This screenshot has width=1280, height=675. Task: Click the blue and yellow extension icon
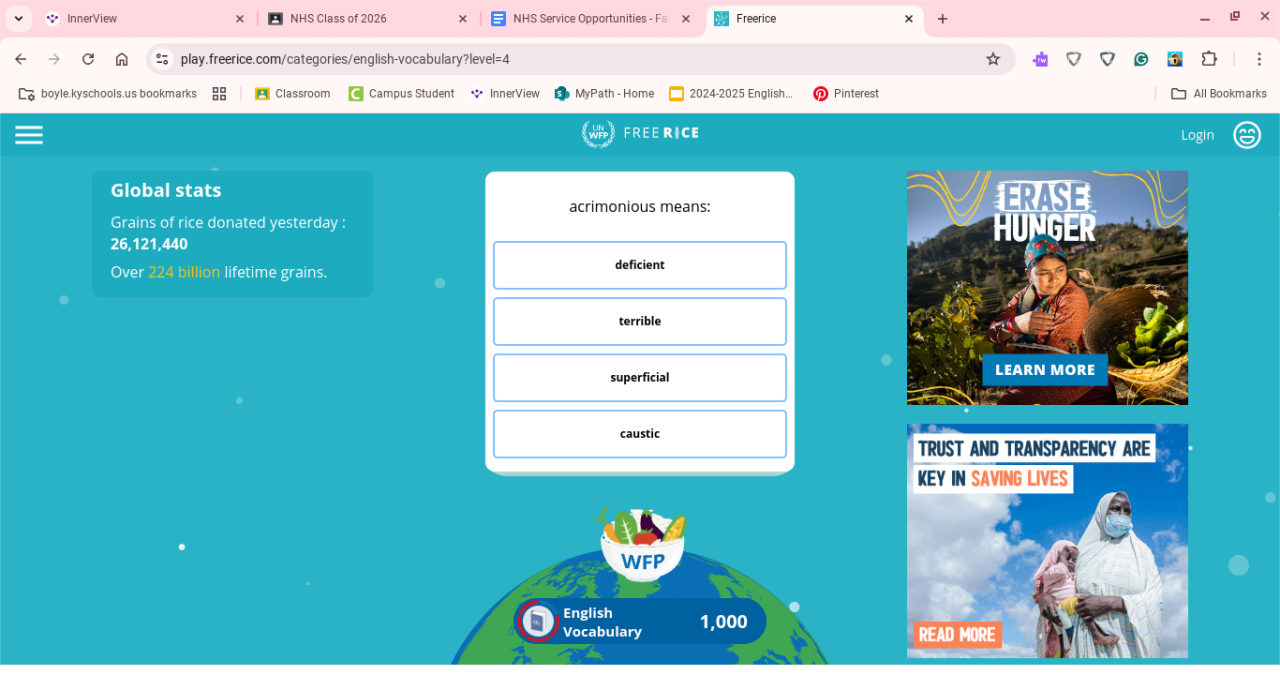(1175, 59)
